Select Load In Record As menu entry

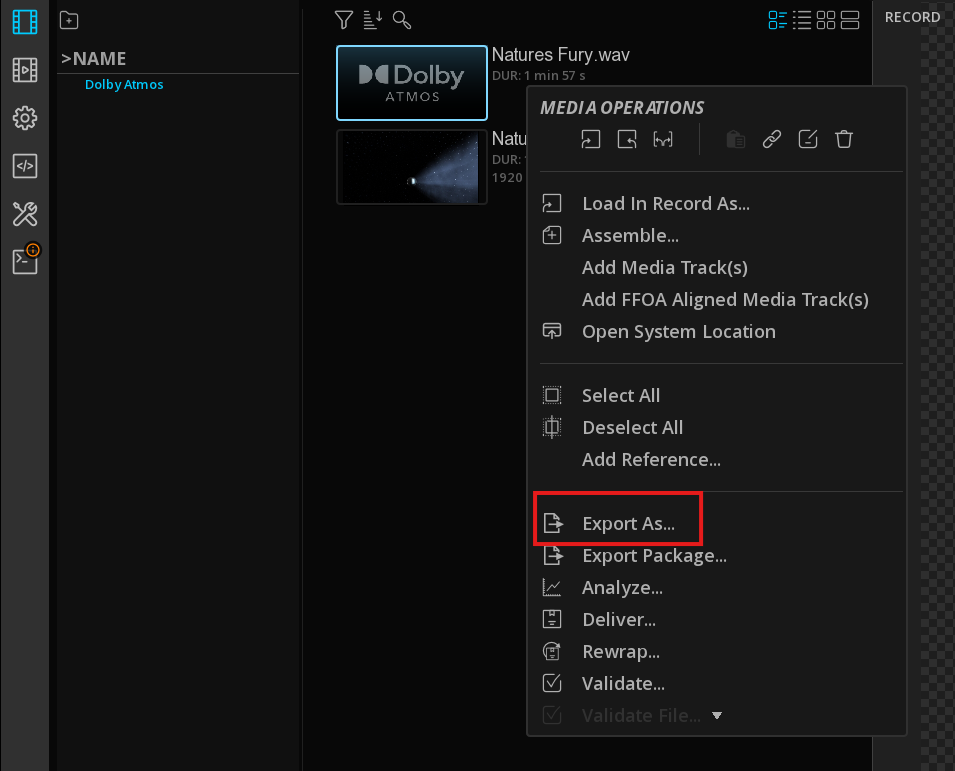665,204
